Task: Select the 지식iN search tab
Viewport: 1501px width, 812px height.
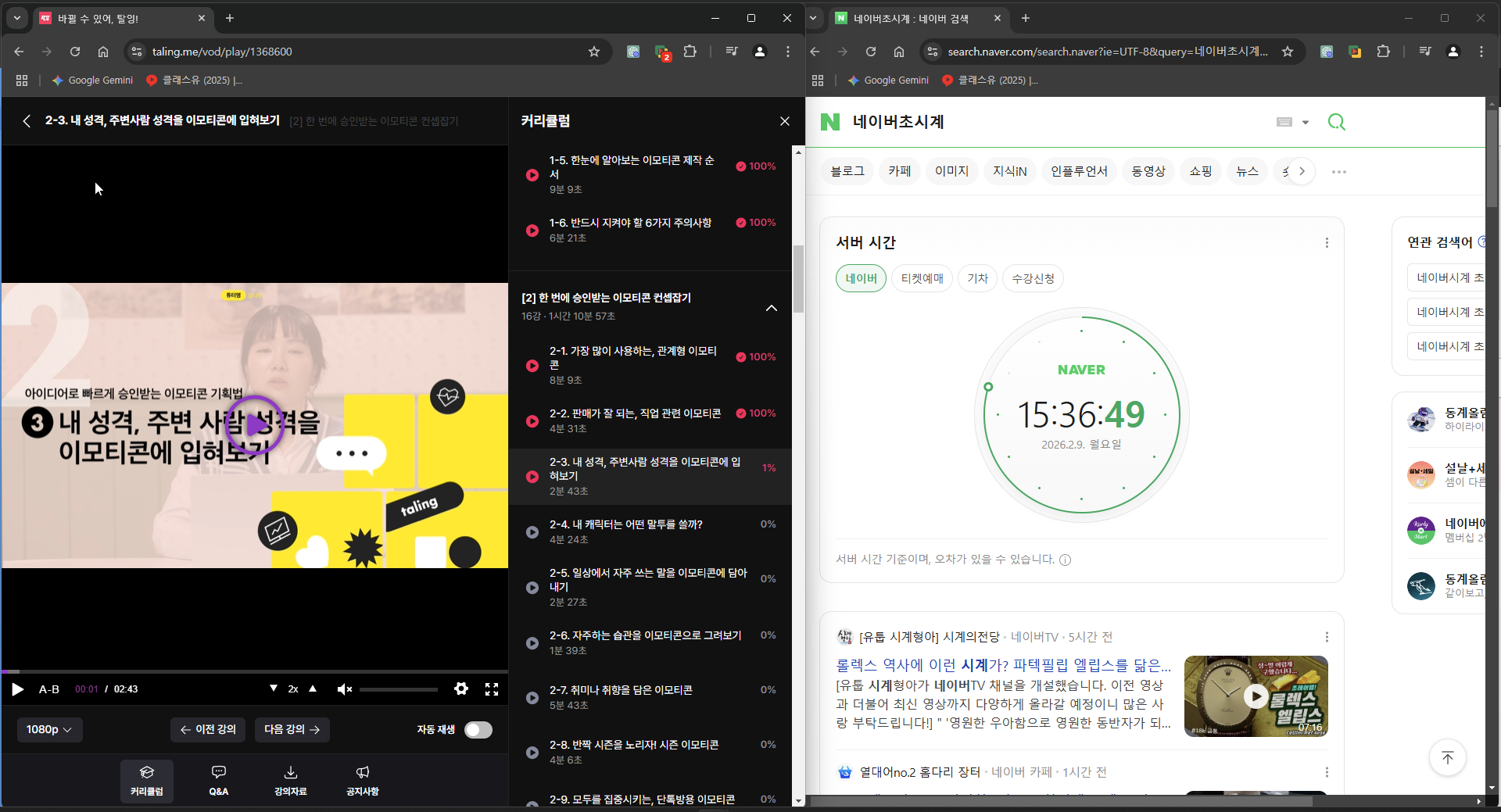Action: (x=1010, y=171)
